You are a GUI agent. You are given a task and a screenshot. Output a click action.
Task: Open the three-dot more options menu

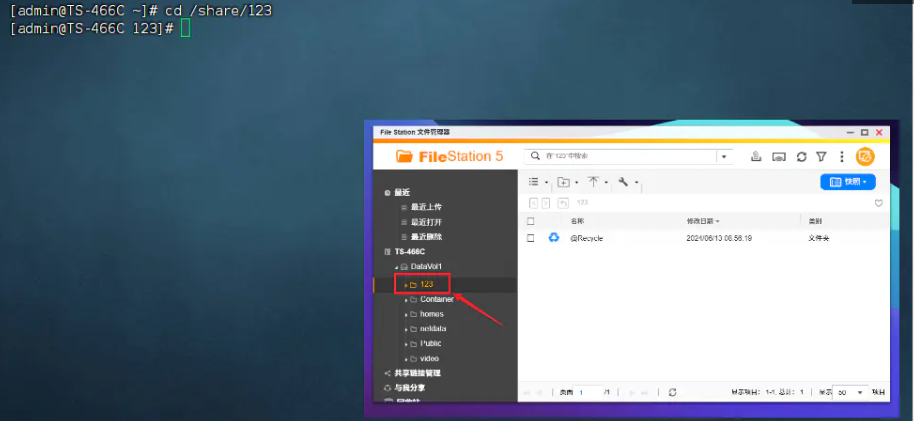tap(842, 157)
